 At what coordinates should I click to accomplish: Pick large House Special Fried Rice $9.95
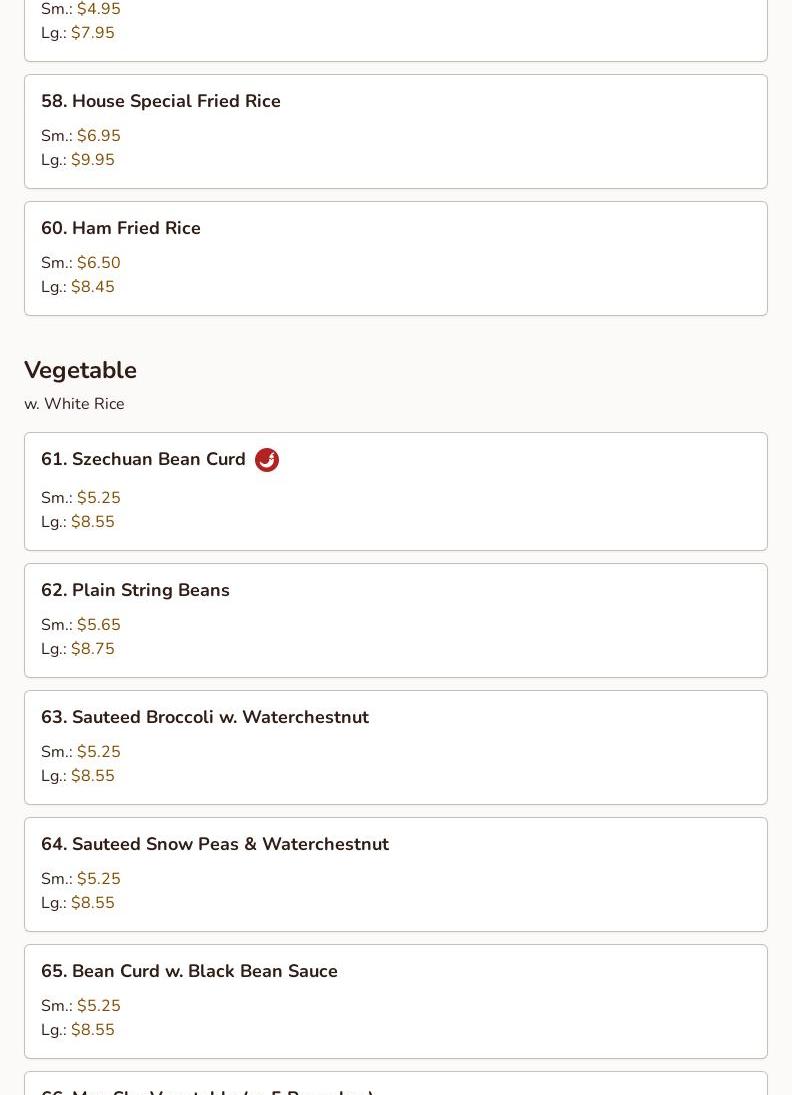click(x=92, y=160)
